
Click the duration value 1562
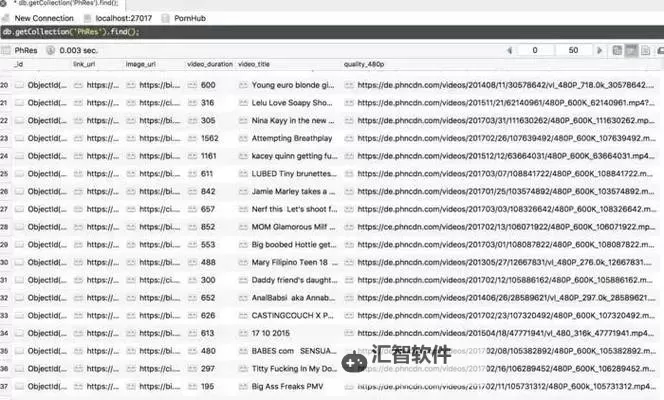pos(210,138)
